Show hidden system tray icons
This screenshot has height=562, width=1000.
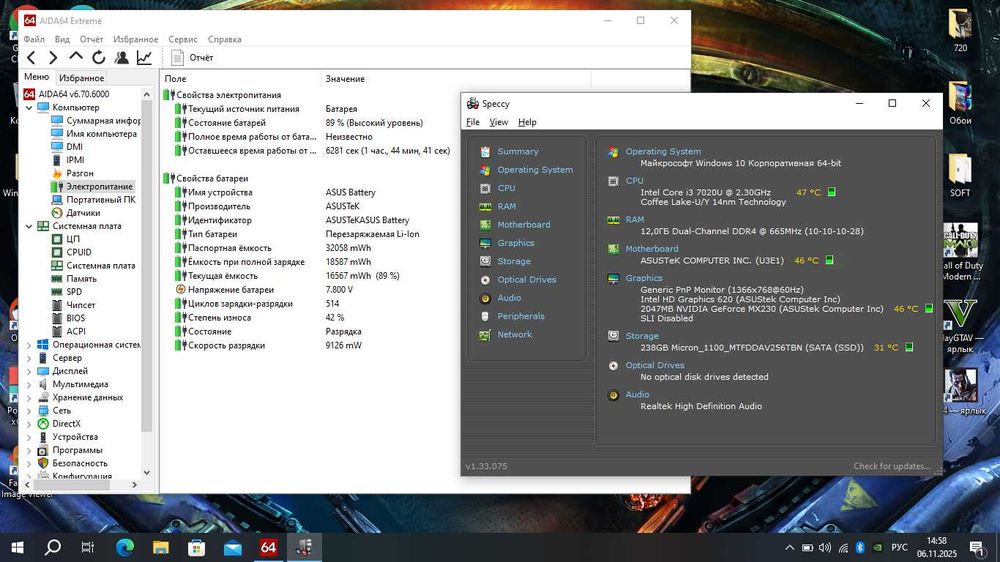pos(790,547)
